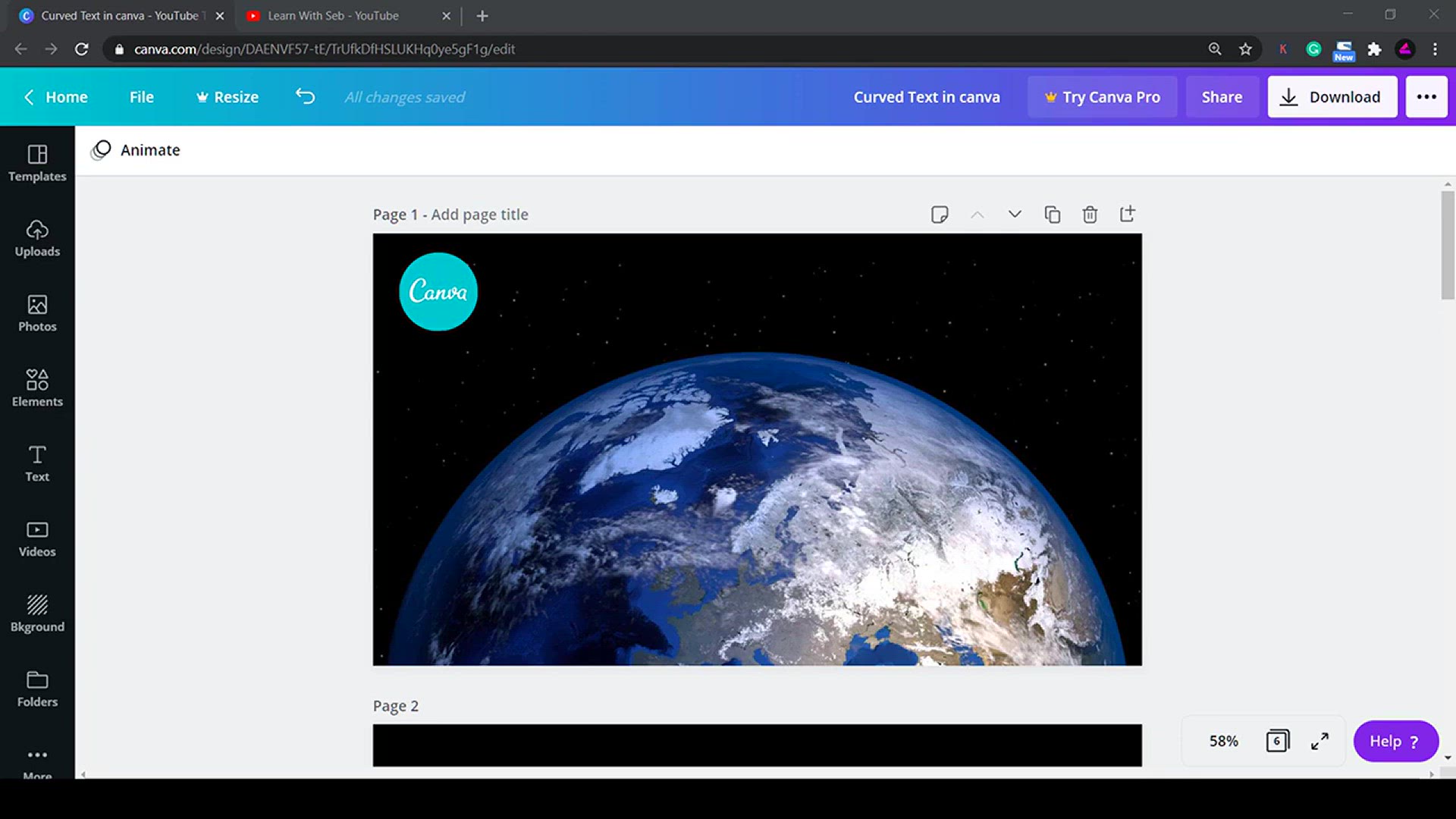Add notes to Page 1
The width and height of the screenshot is (1456, 819).
point(940,215)
